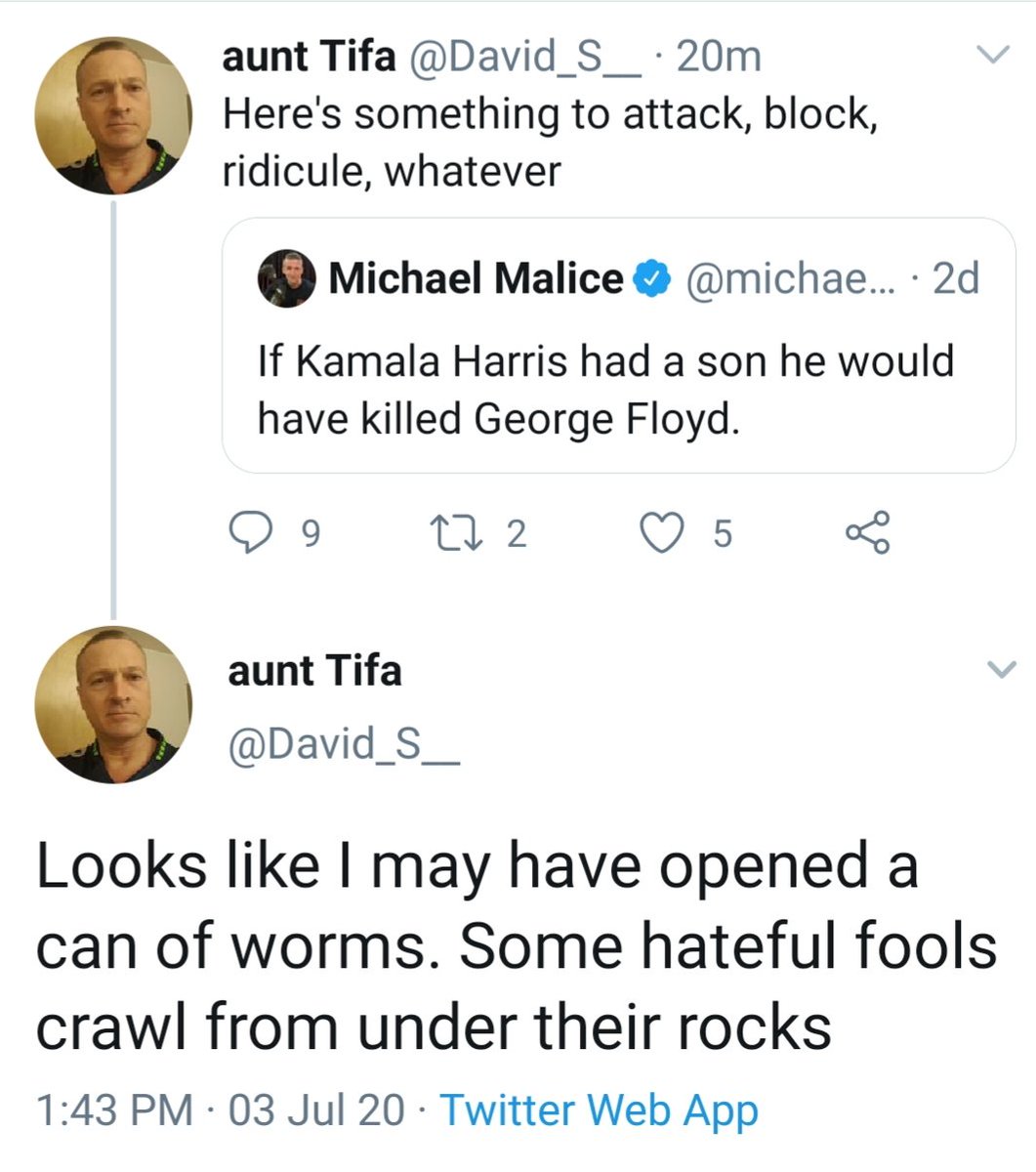1036x1172 pixels.
Task: Expand the top tweet's chevron menu
Action: 992,56
